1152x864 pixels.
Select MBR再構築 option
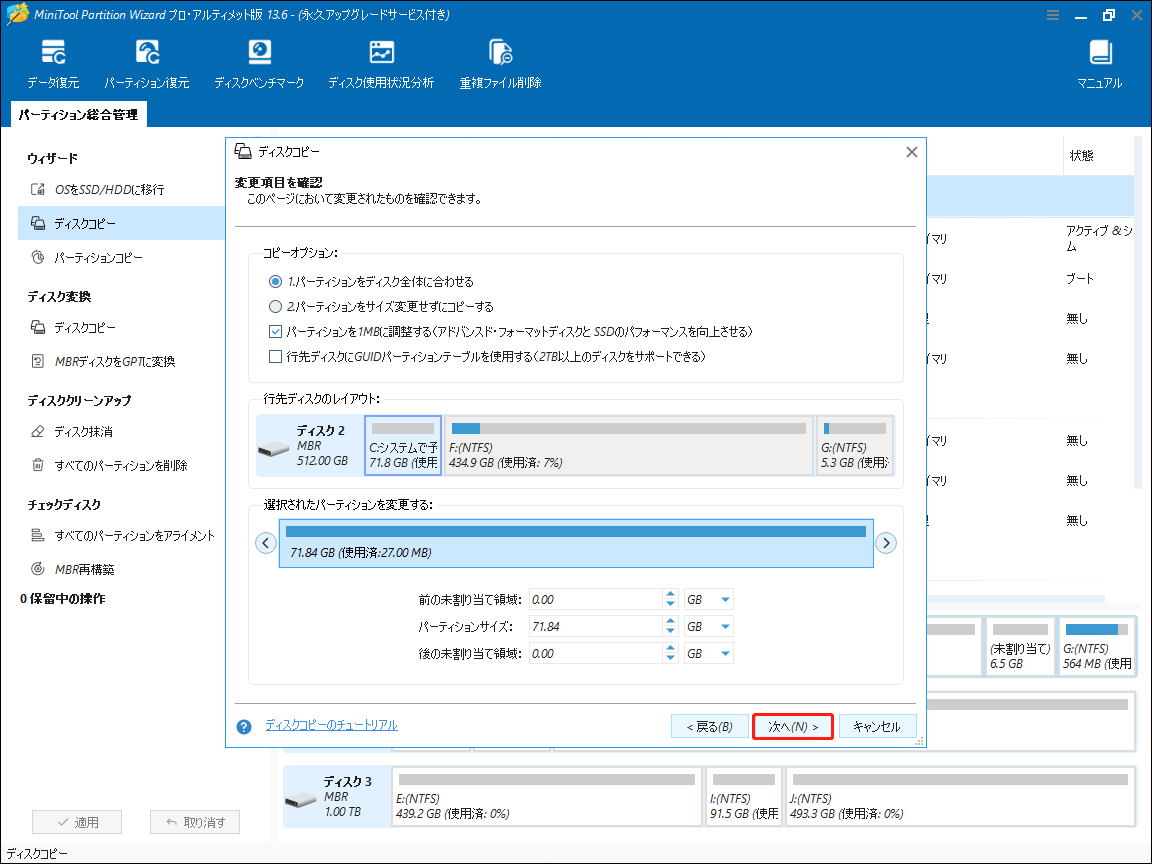click(72, 569)
